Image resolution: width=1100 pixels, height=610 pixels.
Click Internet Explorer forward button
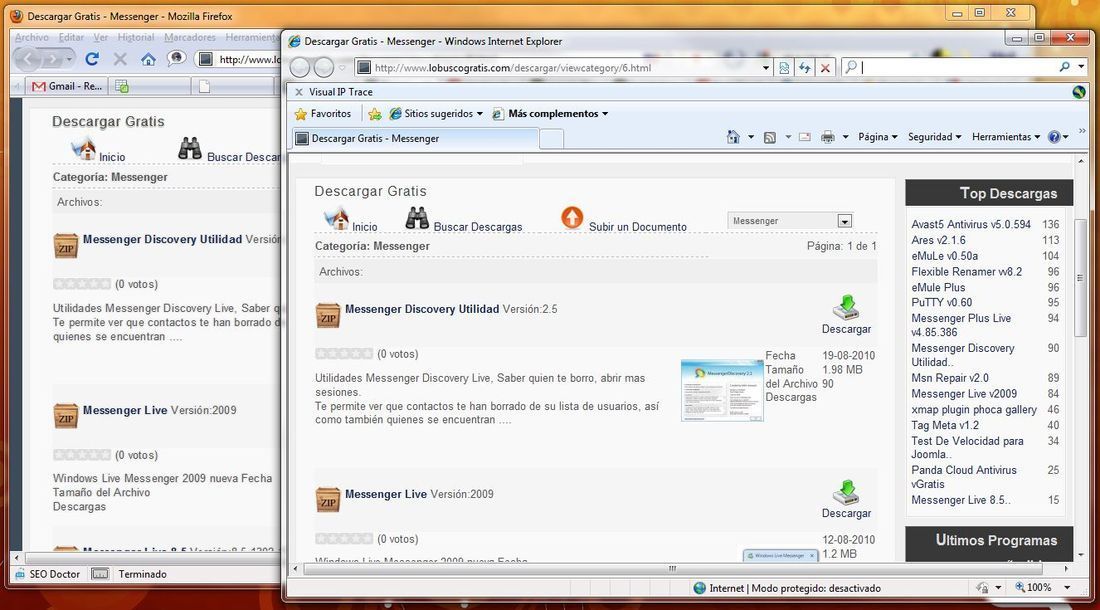[x=323, y=67]
